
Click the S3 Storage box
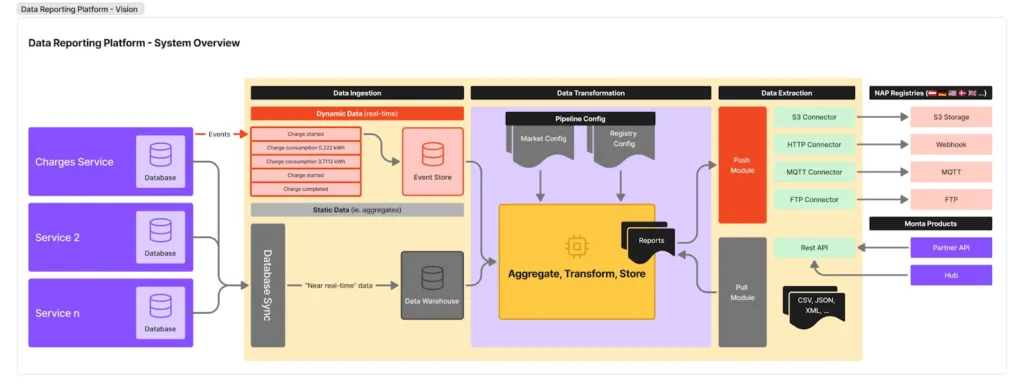tap(951, 117)
